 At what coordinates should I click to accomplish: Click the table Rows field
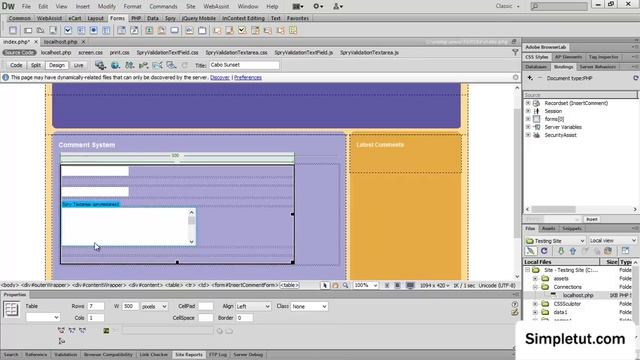coord(96,306)
